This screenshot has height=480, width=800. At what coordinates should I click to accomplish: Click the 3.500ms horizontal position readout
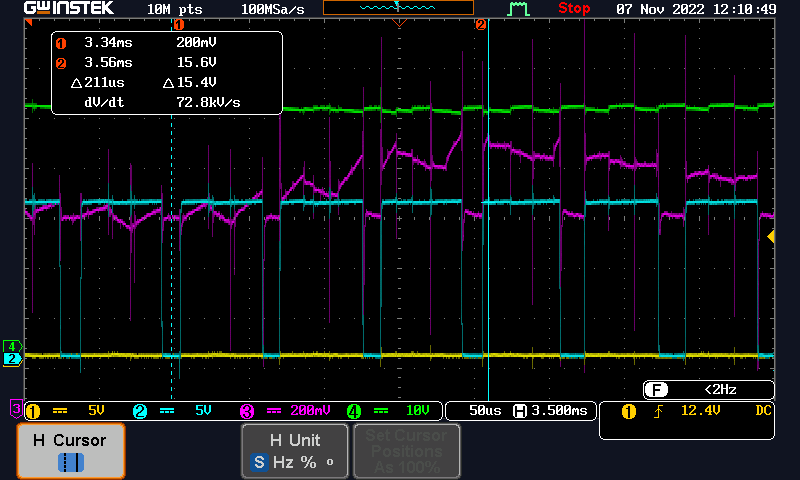559,411
